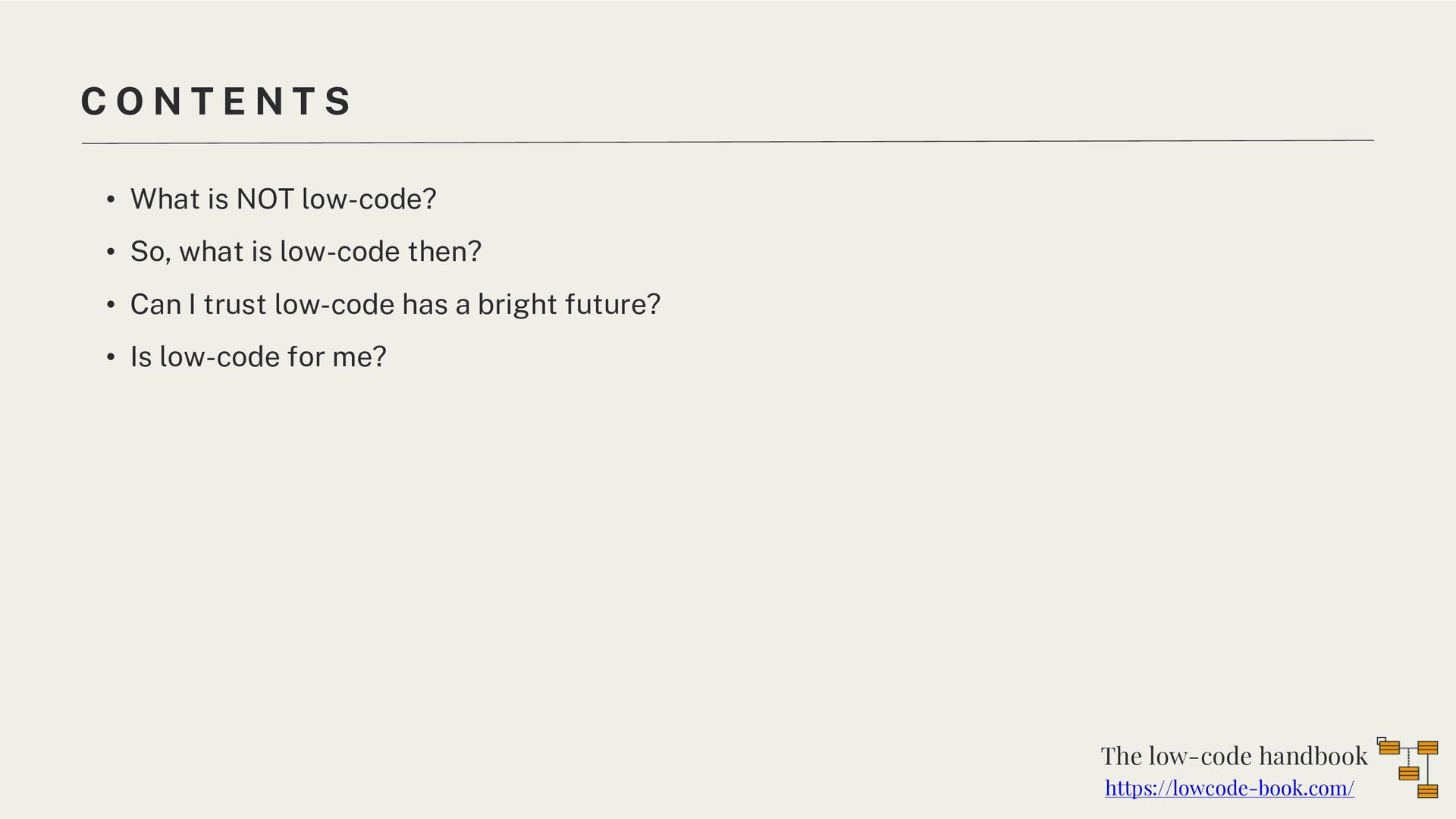Click the divider line under the CONTENTS title
Screen dimensions: 1456x819
coord(728,141)
